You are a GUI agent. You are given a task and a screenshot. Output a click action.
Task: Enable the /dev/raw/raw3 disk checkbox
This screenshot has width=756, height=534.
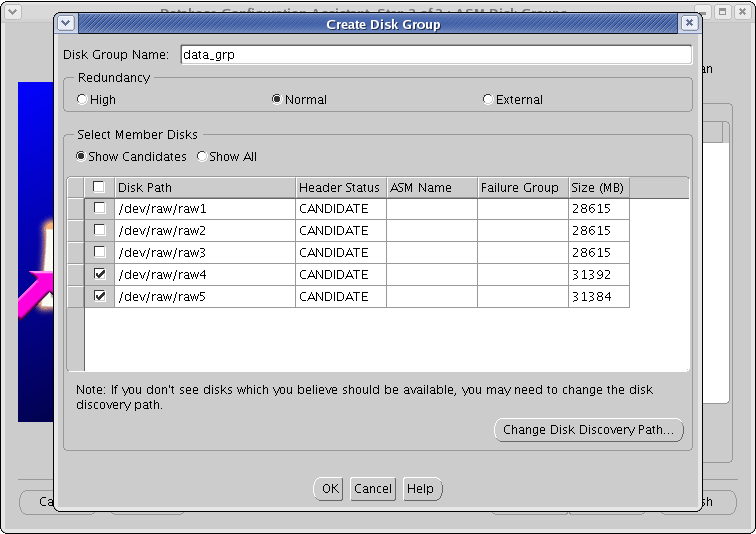click(99, 253)
